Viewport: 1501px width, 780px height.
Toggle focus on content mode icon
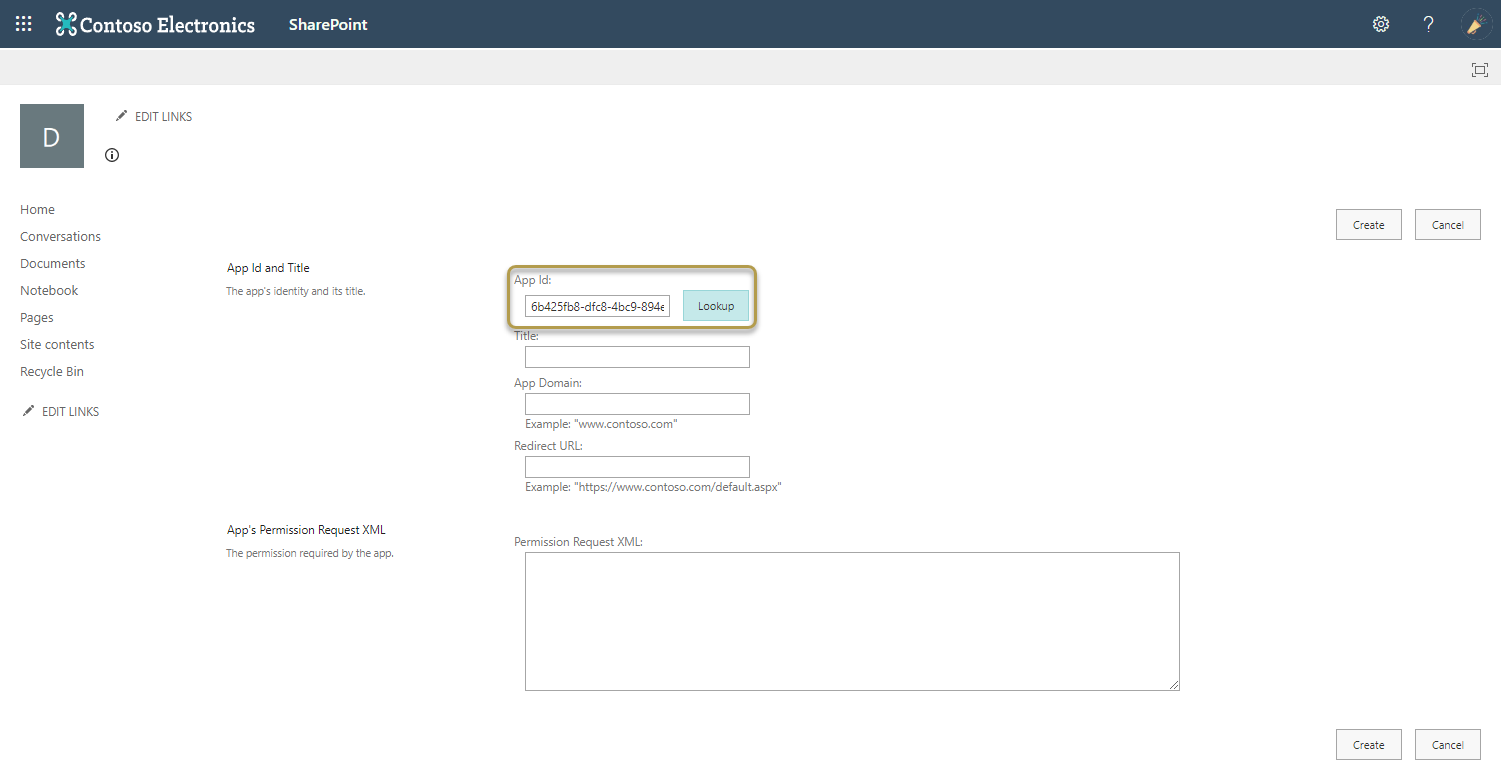coord(1479,69)
